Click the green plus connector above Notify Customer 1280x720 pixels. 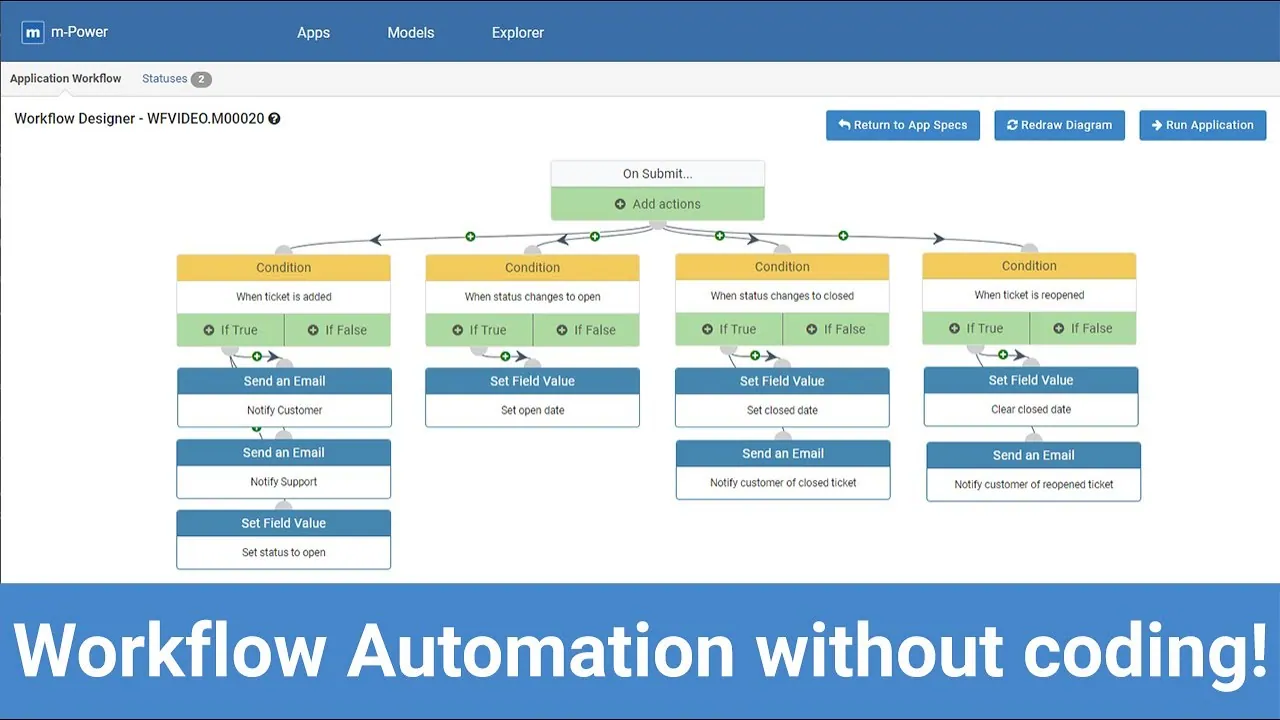pos(257,356)
